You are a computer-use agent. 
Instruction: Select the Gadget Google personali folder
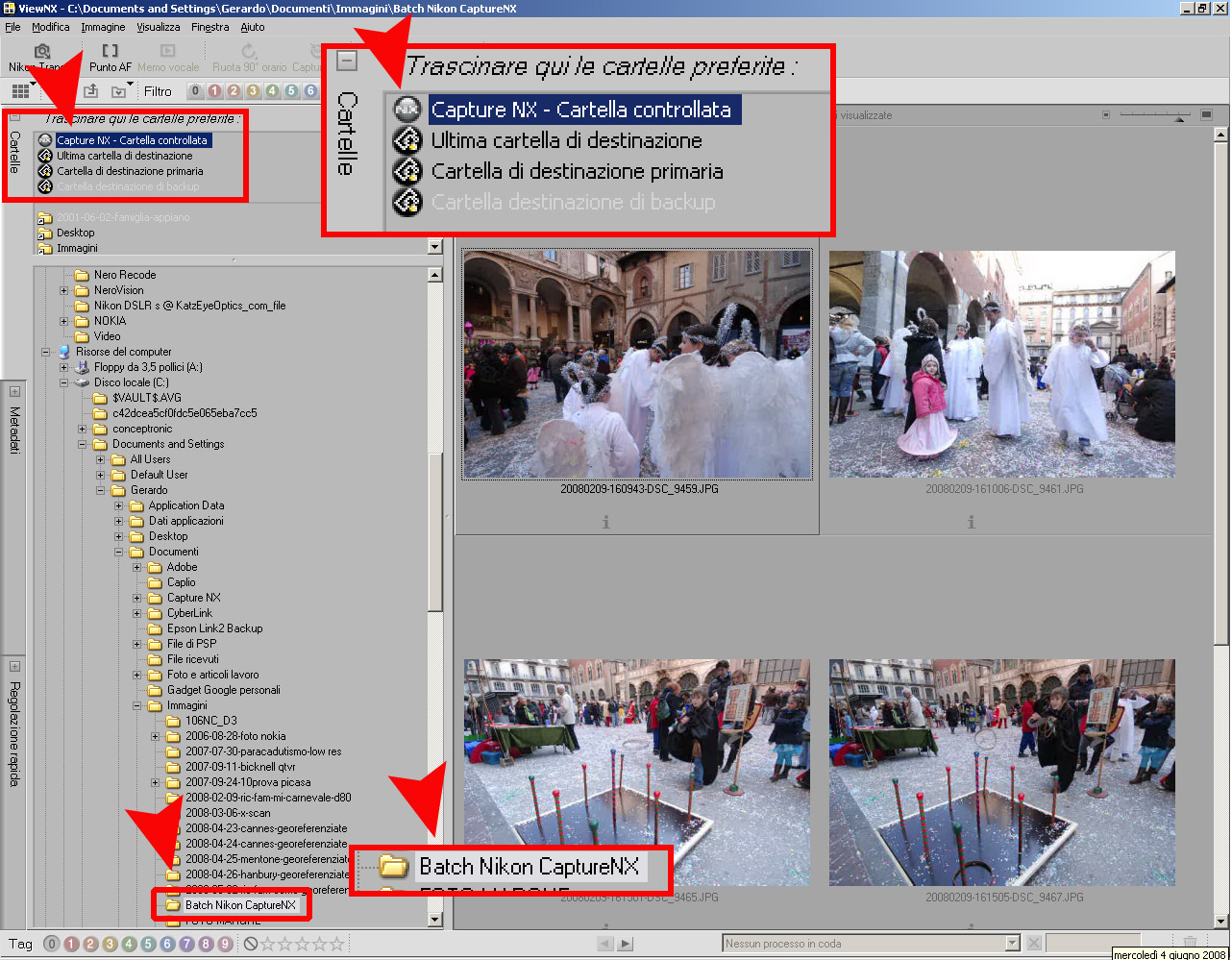(224, 690)
